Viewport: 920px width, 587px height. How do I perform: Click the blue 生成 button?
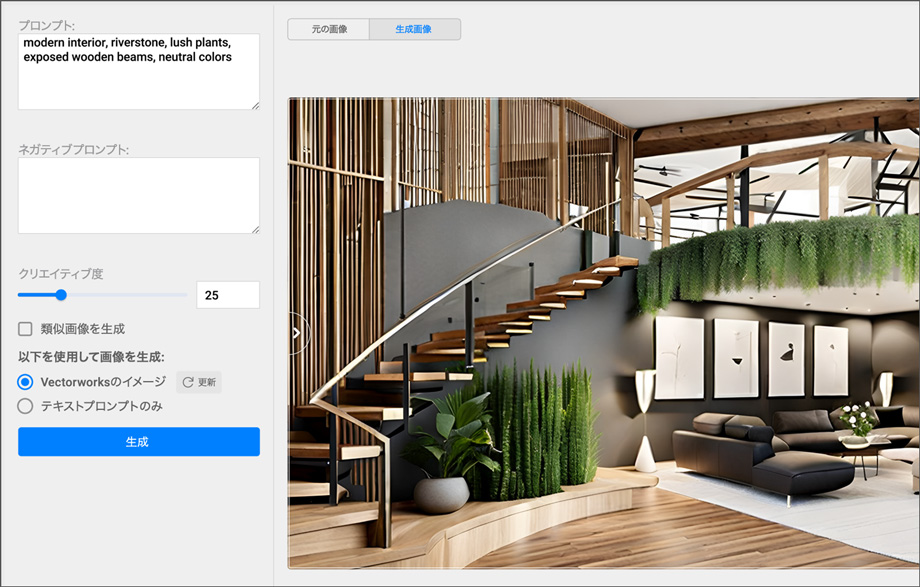click(x=138, y=441)
